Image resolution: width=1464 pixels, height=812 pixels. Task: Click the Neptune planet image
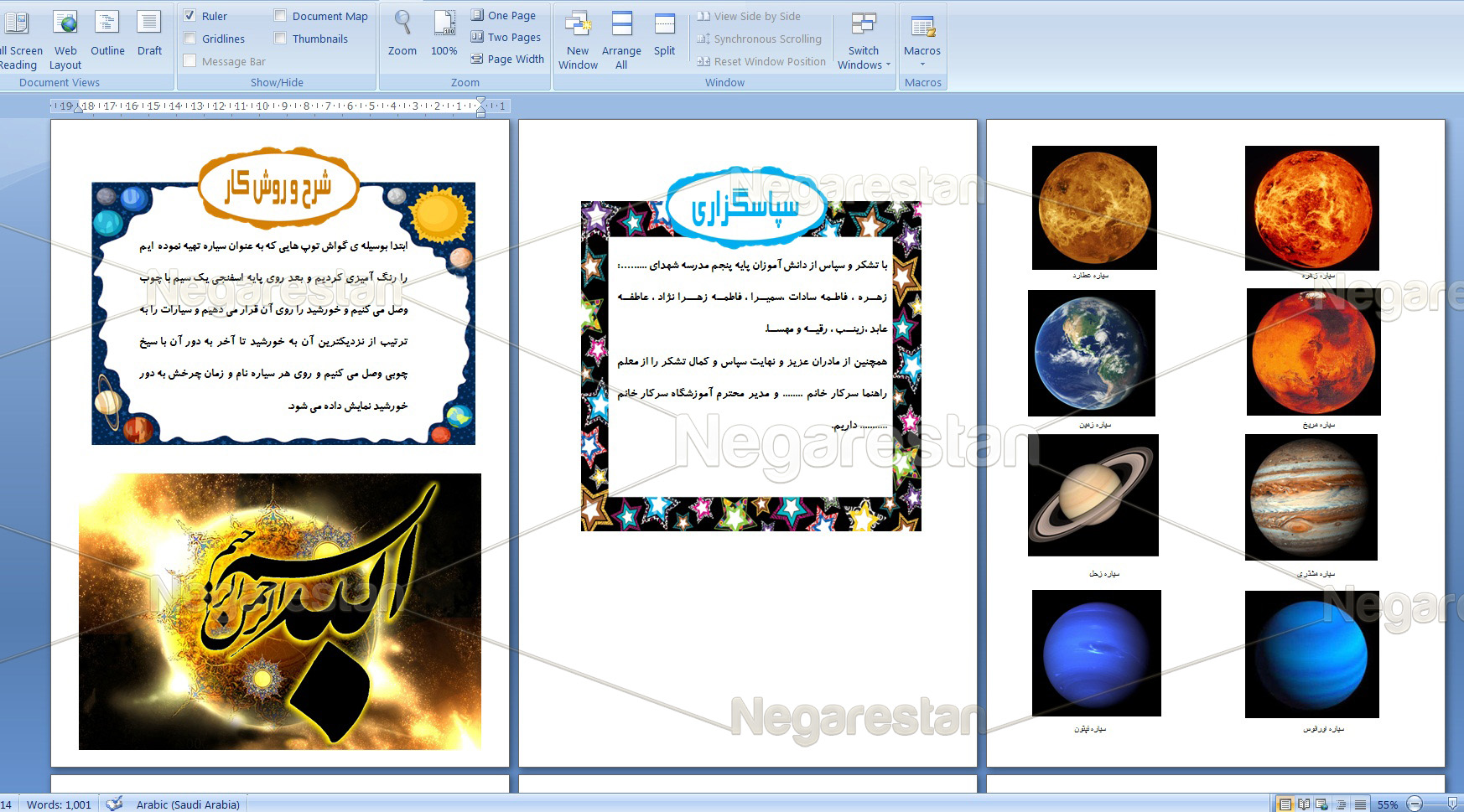coord(1097,653)
